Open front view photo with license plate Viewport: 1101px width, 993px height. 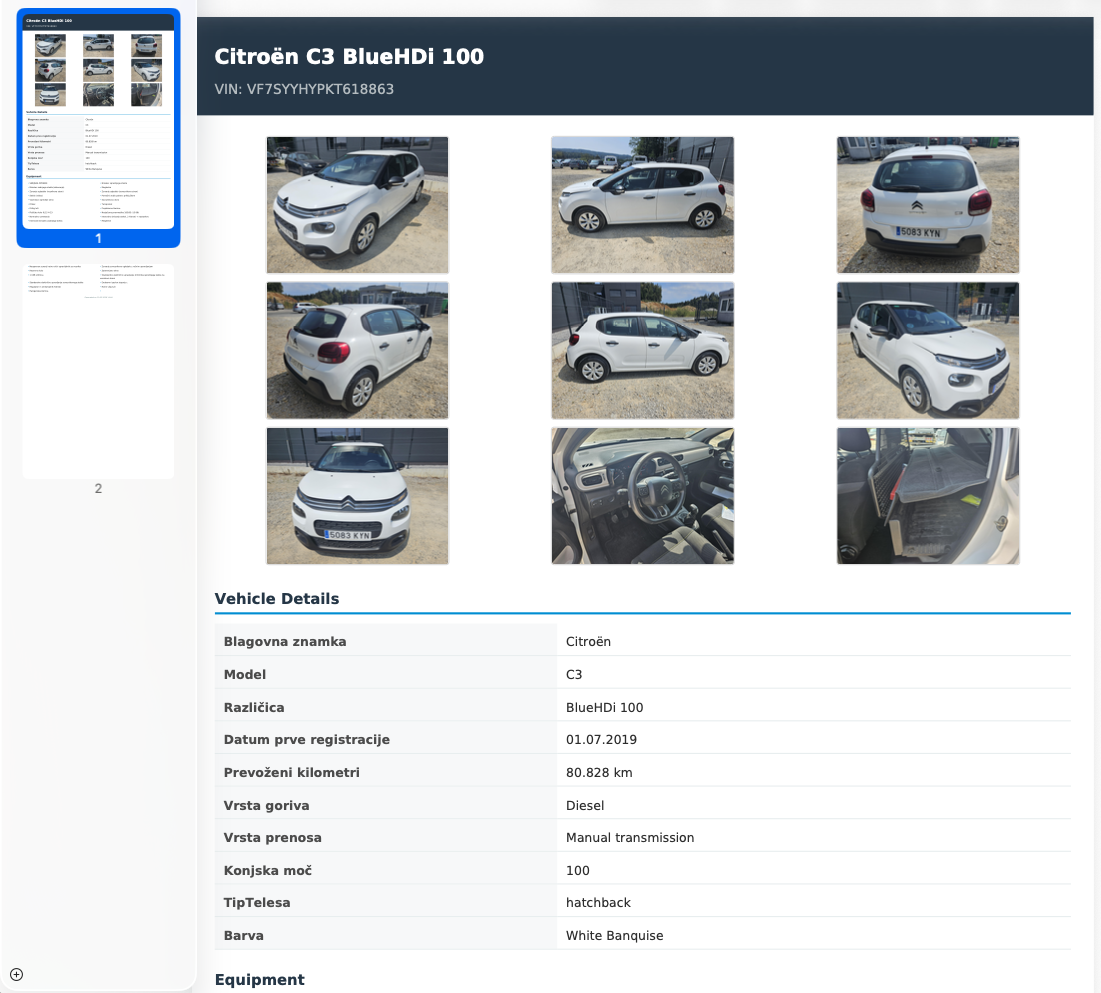357,496
